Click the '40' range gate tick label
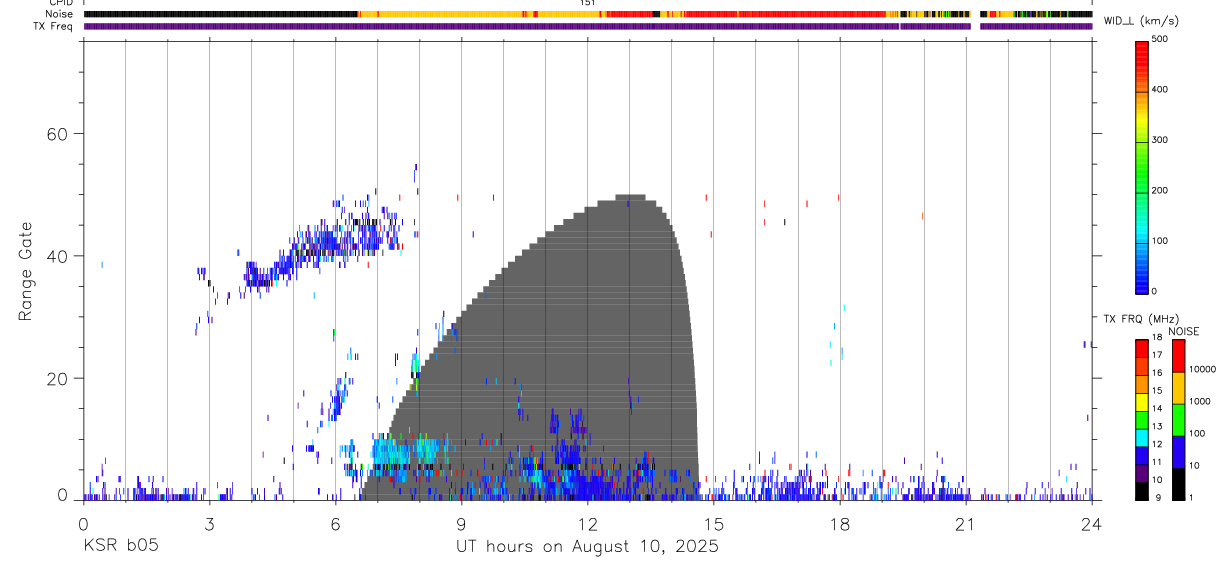This screenshot has width=1228, height=567. (x=58, y=256)
